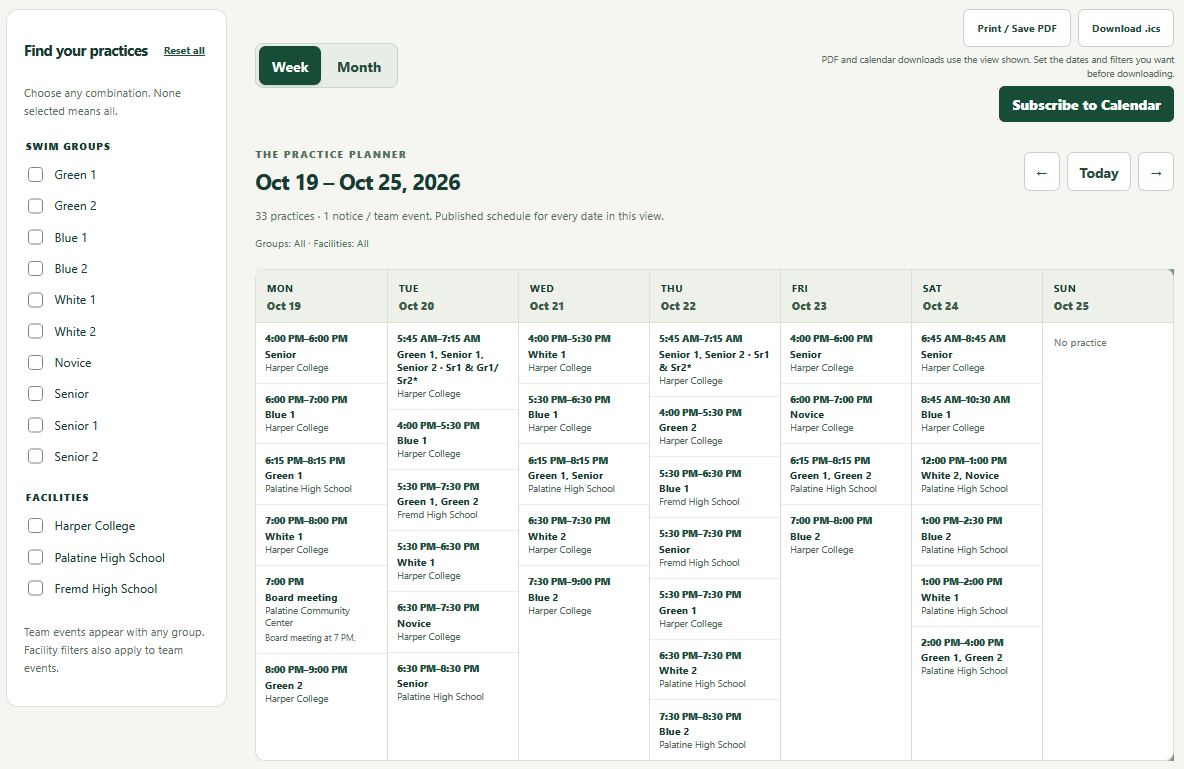This screenshot has height=769, width=1184.
Task: Select the Senior group checkbox
Action: (35, 394)
